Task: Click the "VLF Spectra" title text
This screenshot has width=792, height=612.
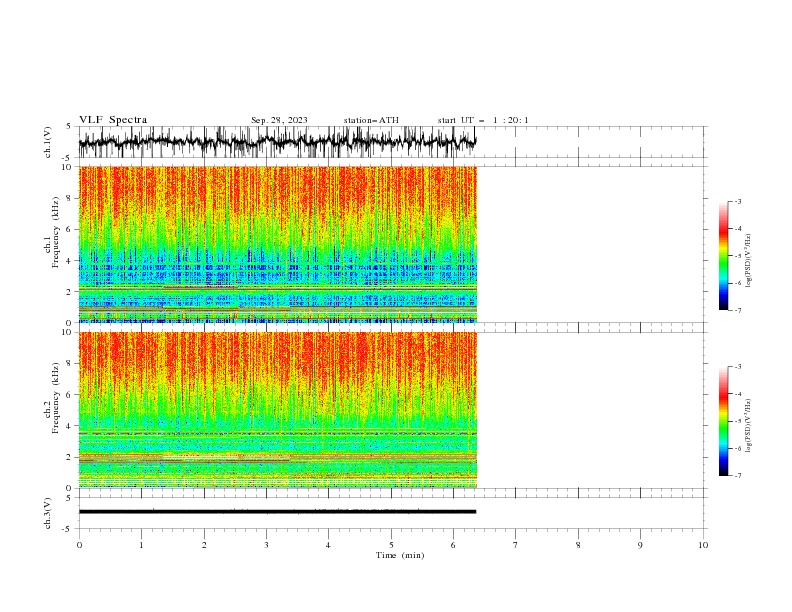Action: coord(113,120)
